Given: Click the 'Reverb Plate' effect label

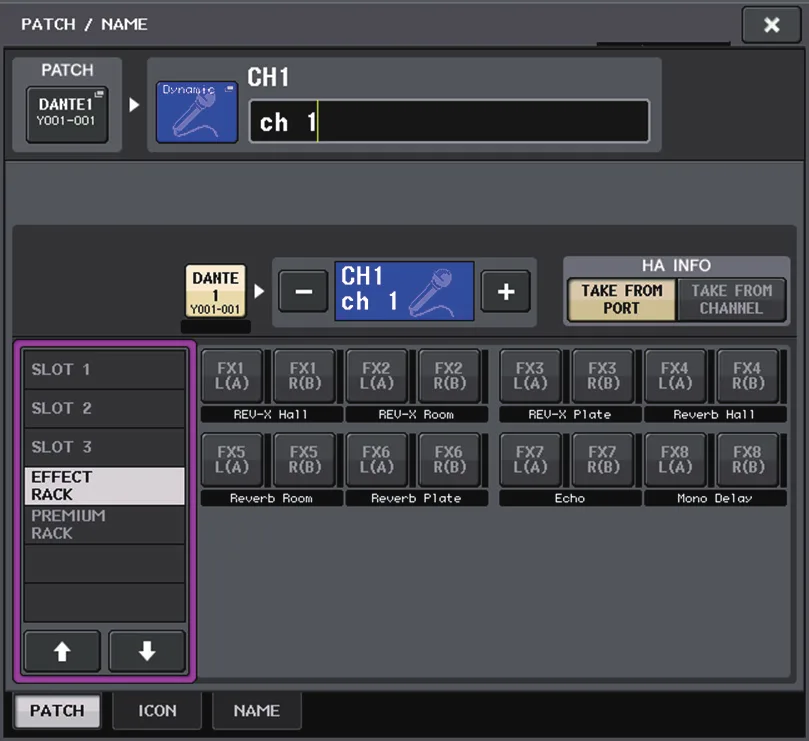Looking at the screenshot, I should 416,498.
